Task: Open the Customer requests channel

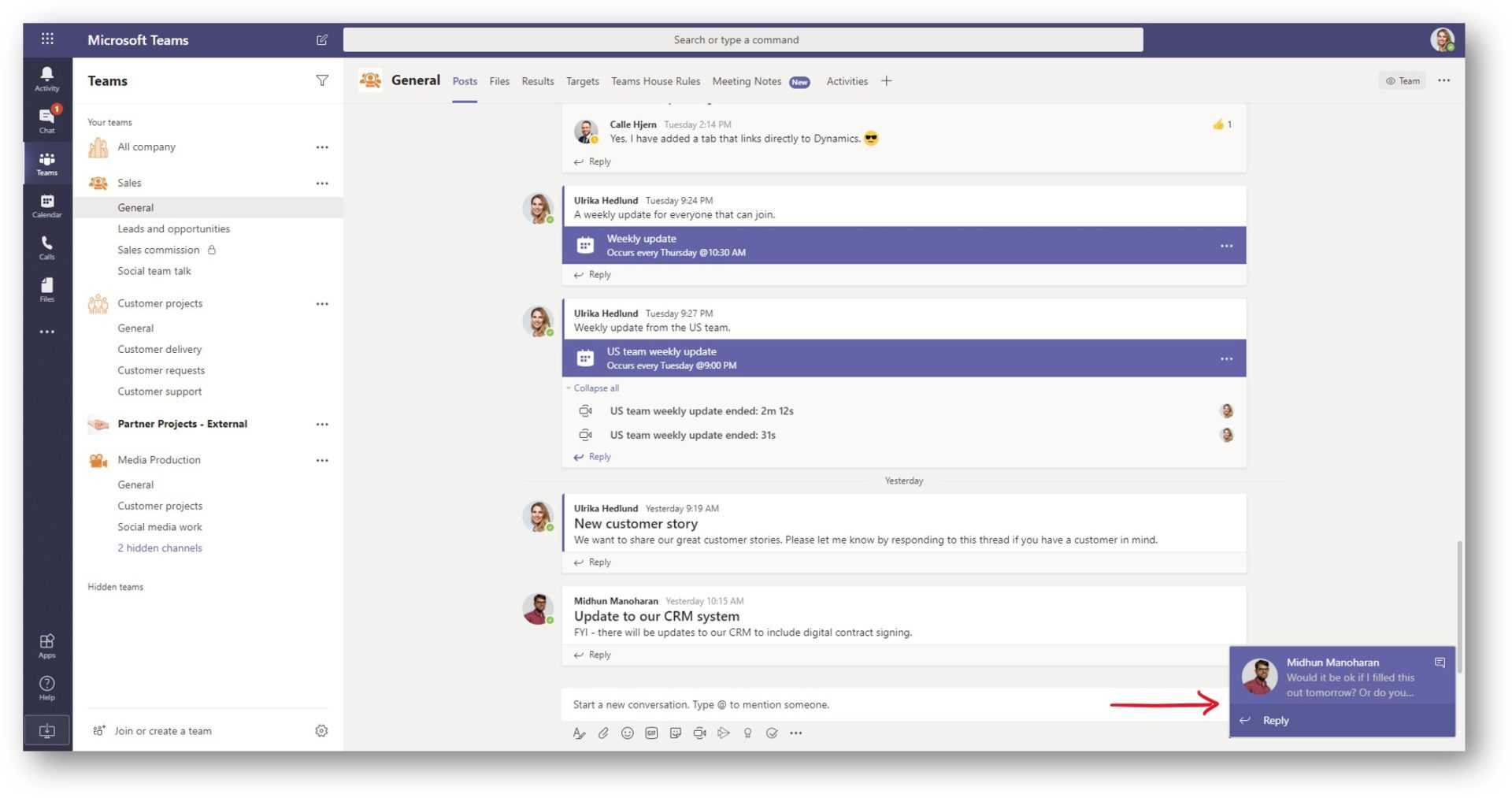Action: (x=161, y=370)
